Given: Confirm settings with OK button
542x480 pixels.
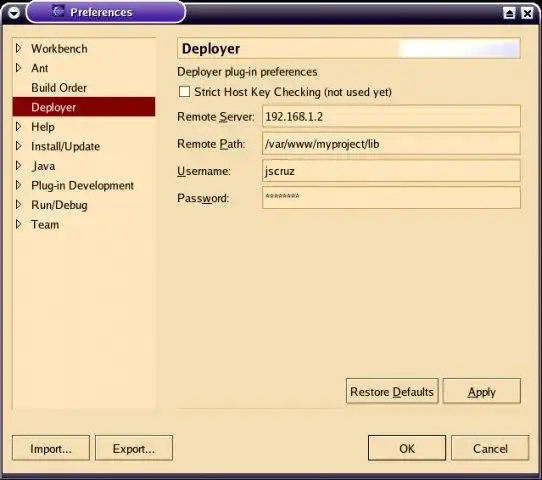Looking at the screenshot, I should tap(407, 448).
